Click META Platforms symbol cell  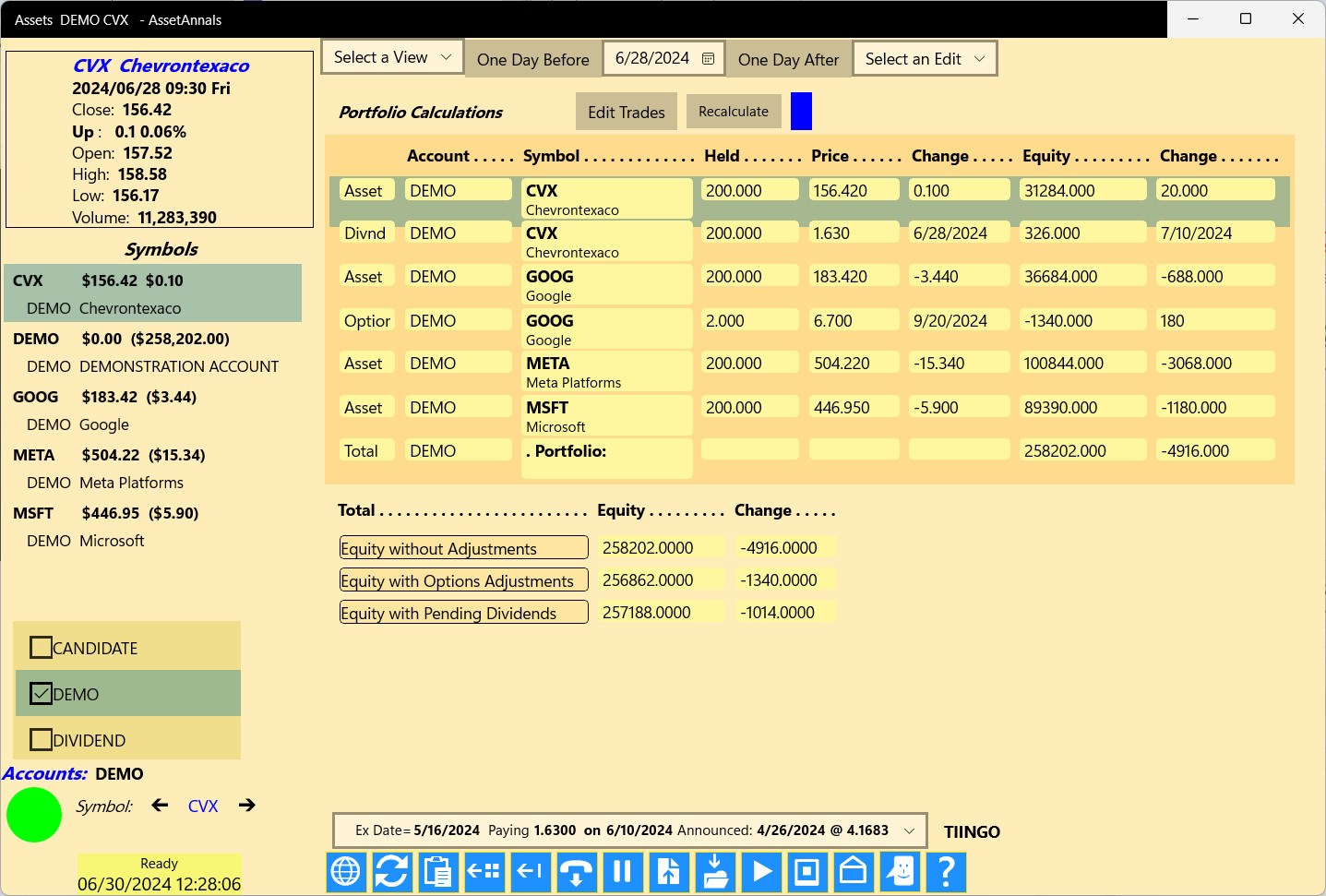[x=607, y=371]
